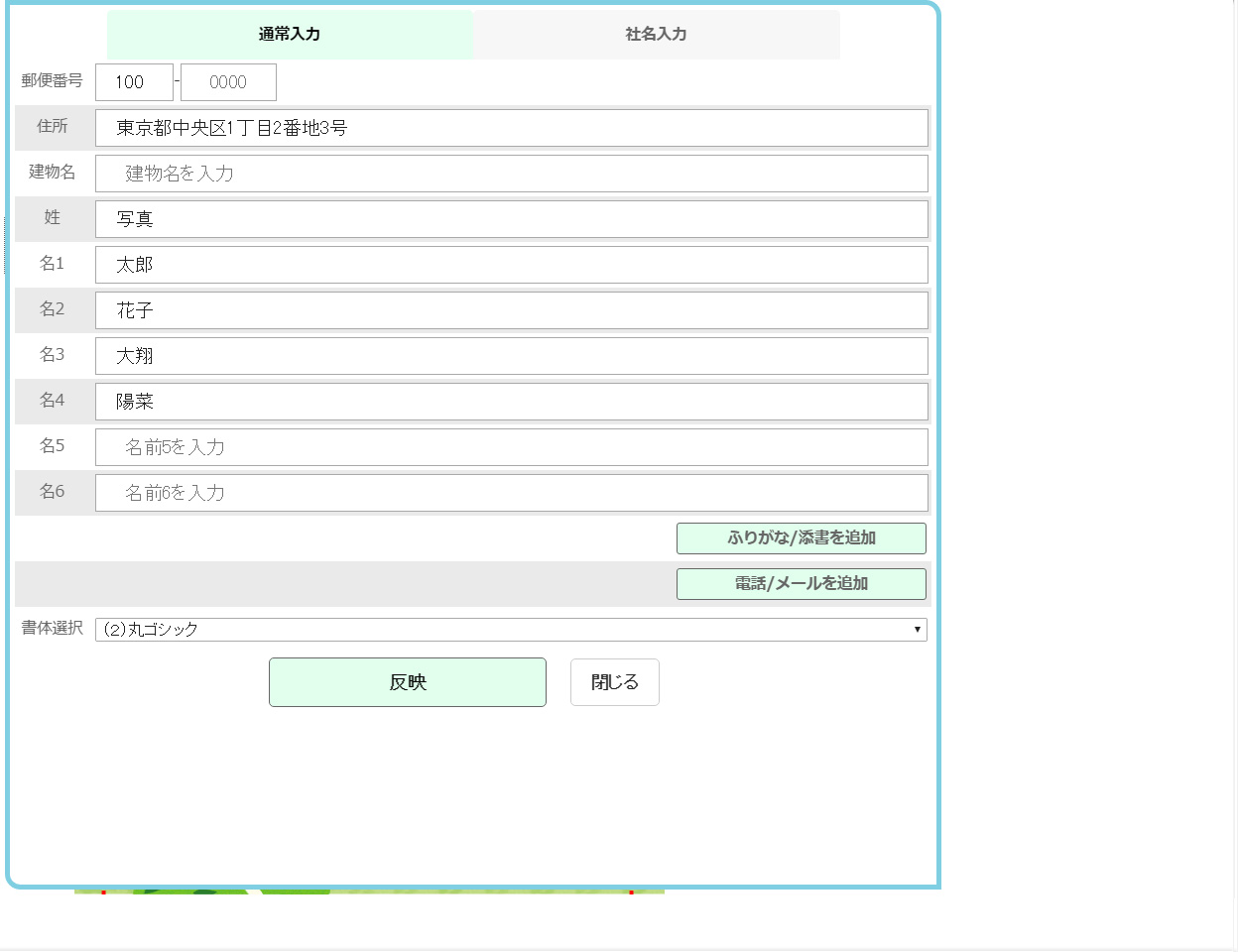Select the 名1 field containing 太郎
1238x952 pixels.
(x=511, y=265)
